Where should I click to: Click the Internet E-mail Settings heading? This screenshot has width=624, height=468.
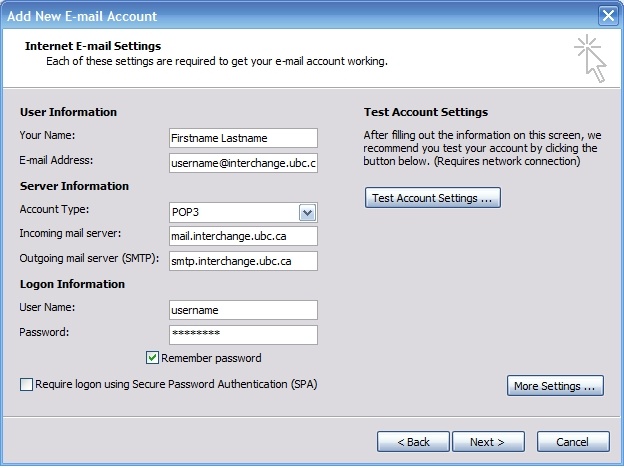pos(93,46)
